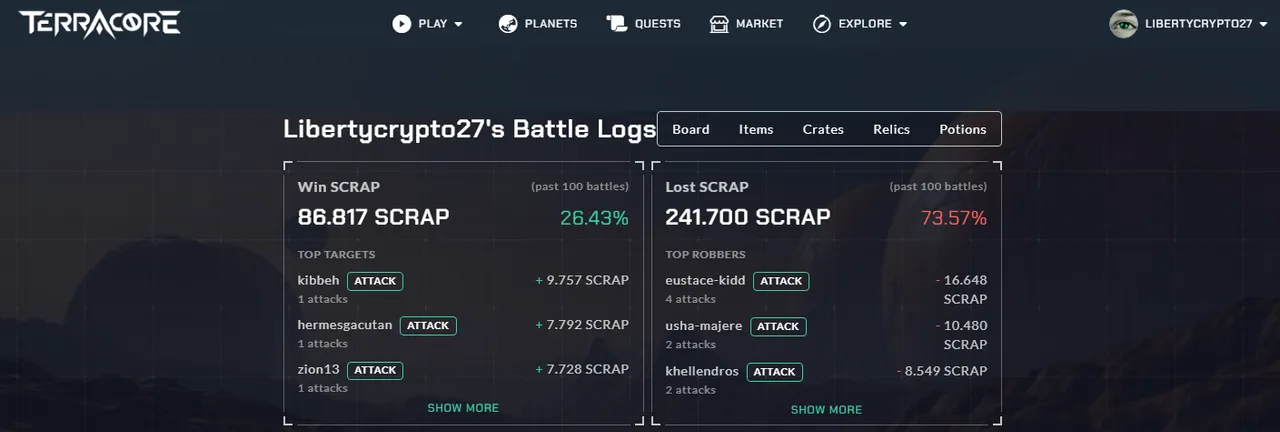The width and height of the screenshot is (1280, 432).
Task: Click the hermesgacutan player name
Action: point(345,325)
